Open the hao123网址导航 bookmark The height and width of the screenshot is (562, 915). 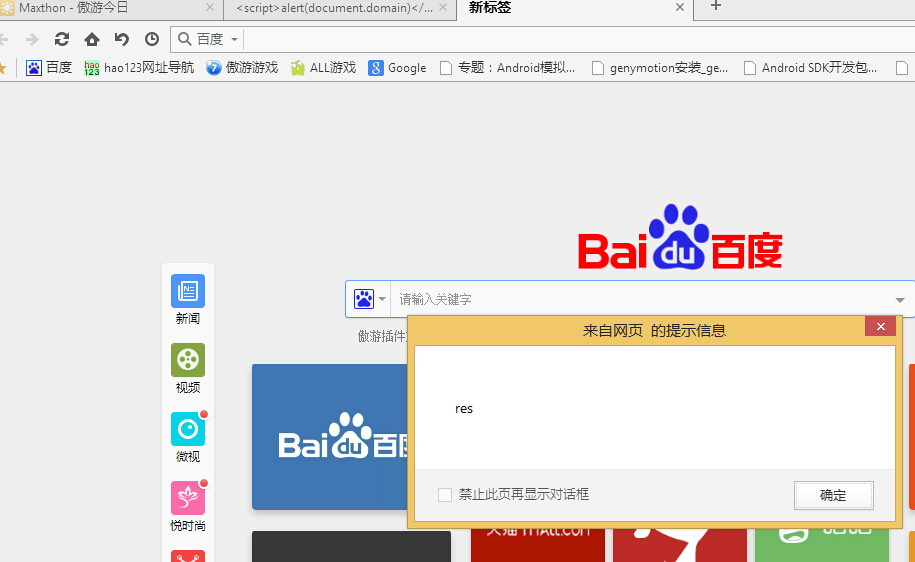click(x=139, y=68)
